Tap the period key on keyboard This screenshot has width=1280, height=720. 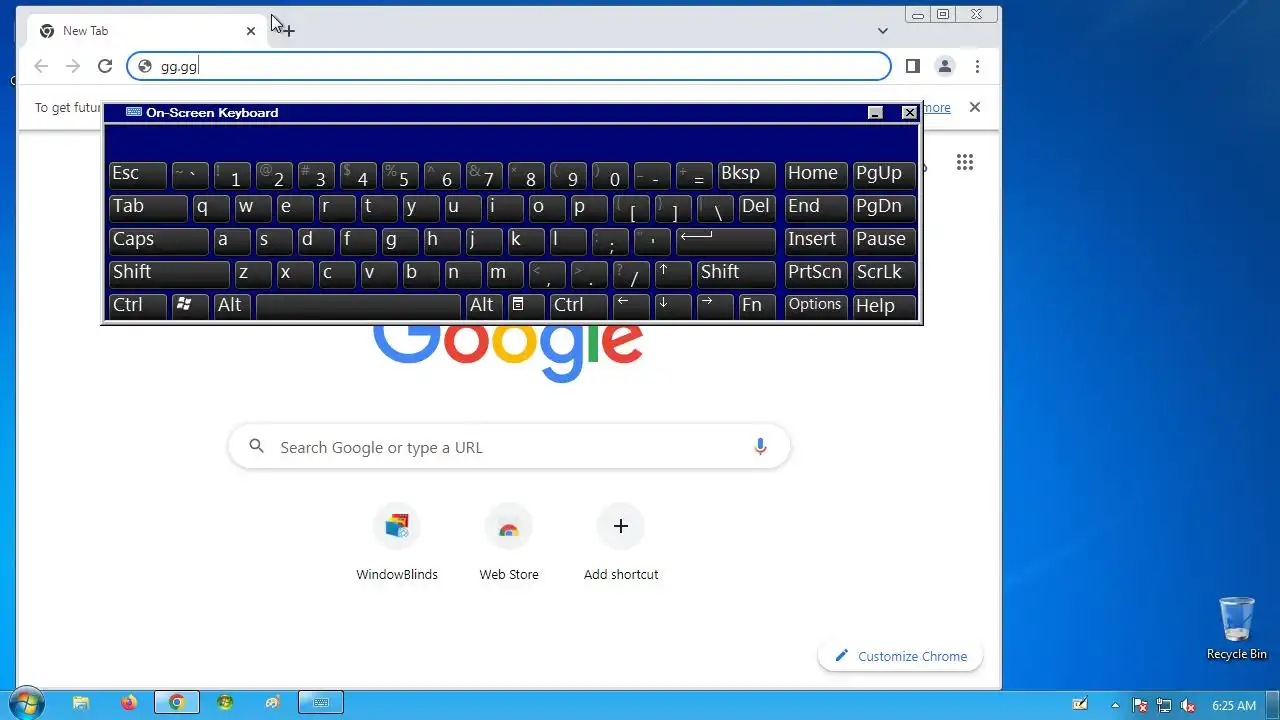[x=589, y=274]
